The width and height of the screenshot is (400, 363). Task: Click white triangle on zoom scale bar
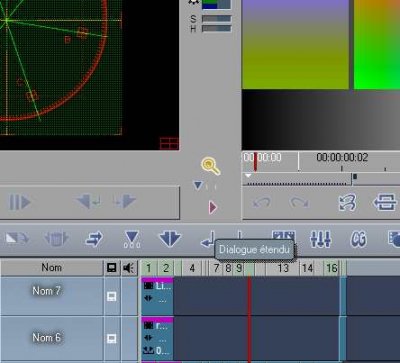248,175
